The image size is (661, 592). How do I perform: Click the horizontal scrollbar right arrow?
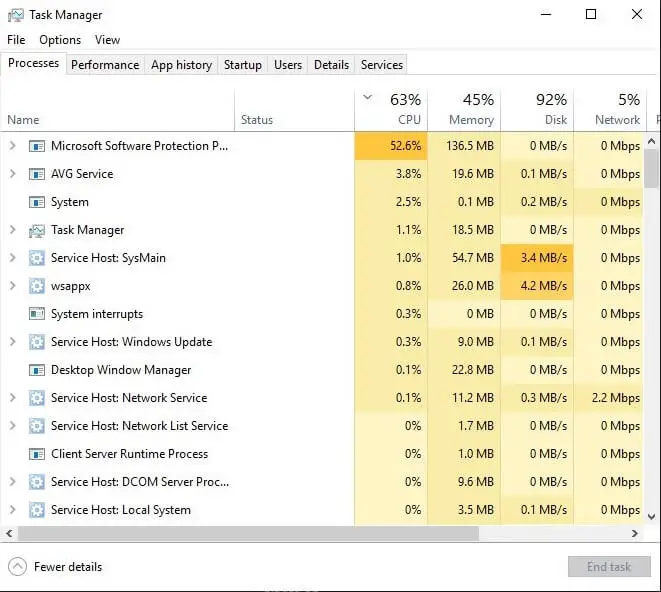(635, 534)
